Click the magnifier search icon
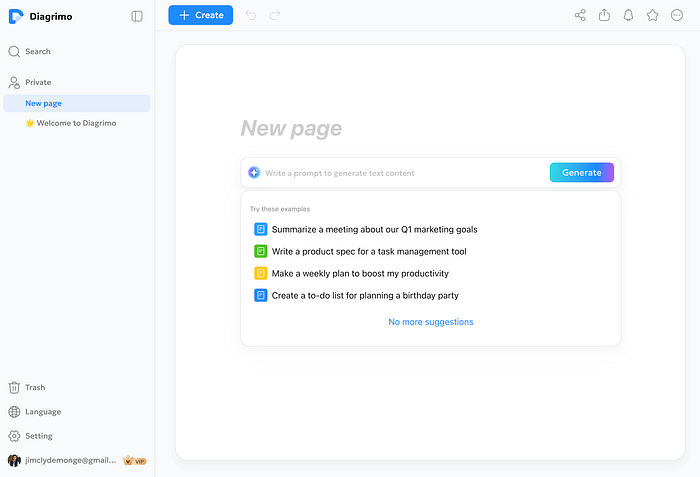 click(x=14, y=52)
